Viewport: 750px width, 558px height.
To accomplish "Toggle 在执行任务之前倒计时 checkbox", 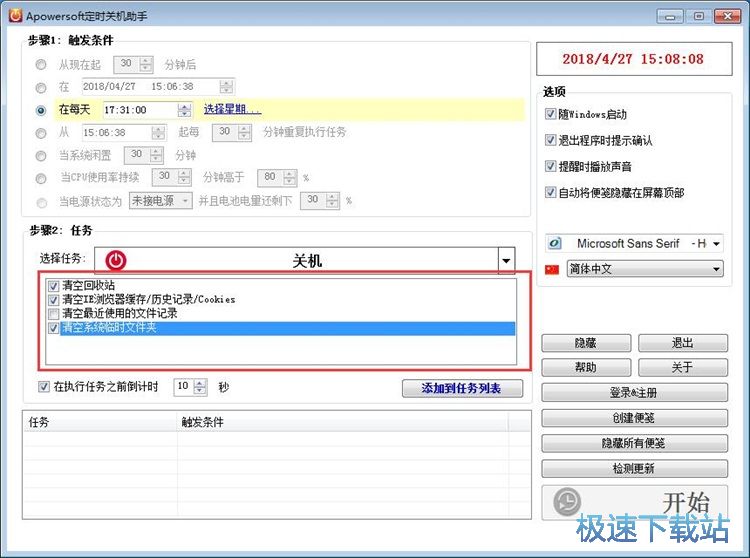I will 44,386.
